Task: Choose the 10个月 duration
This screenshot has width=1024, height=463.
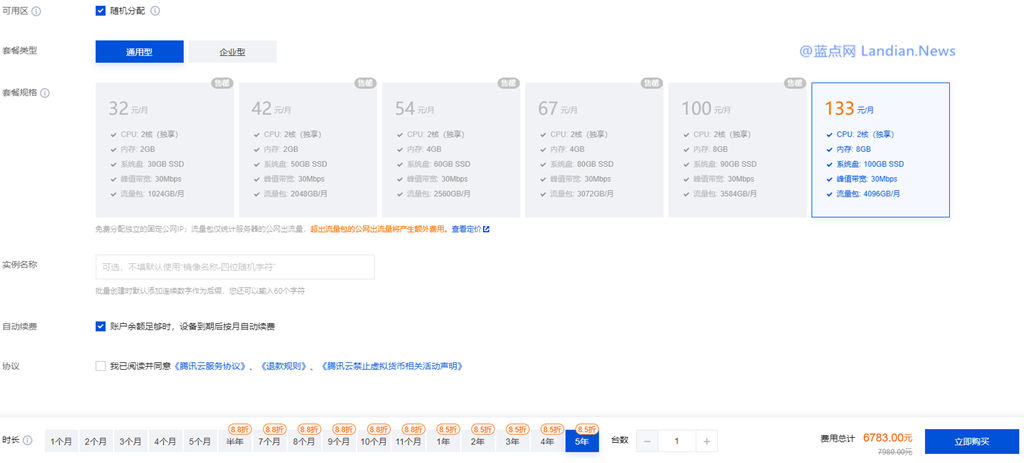Action: pos(374,441)
